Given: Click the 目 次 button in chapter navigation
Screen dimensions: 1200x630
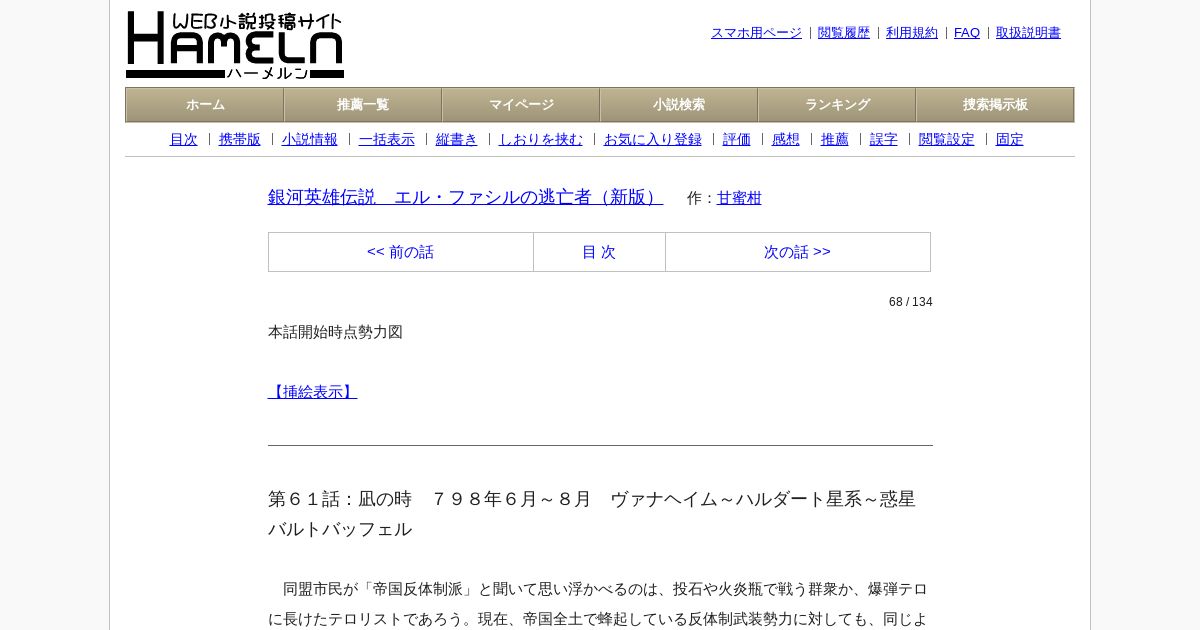Looking at the screenshot, I should point(599,252).
